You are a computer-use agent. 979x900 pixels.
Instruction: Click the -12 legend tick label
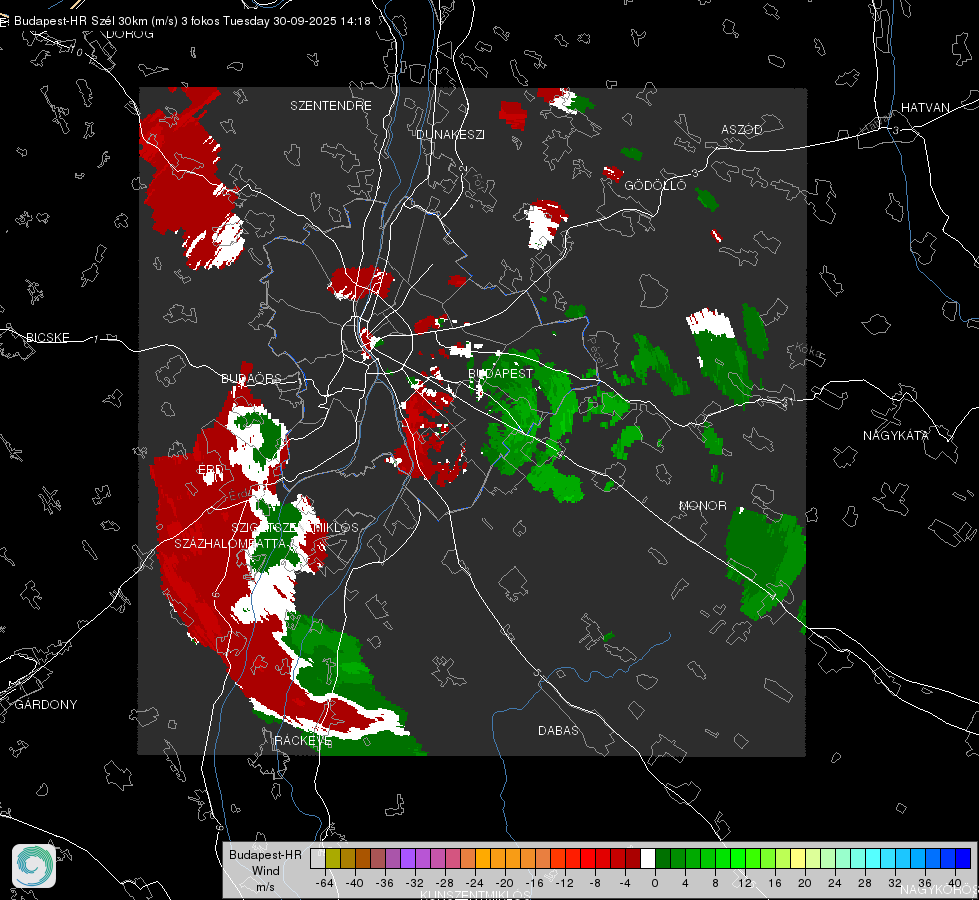pyautogui.click(x=564, y=883)
